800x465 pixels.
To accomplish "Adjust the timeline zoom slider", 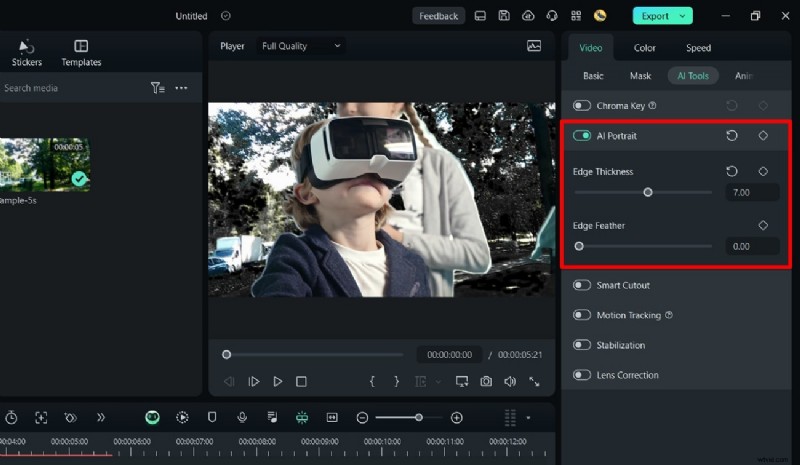I will 418,418.
